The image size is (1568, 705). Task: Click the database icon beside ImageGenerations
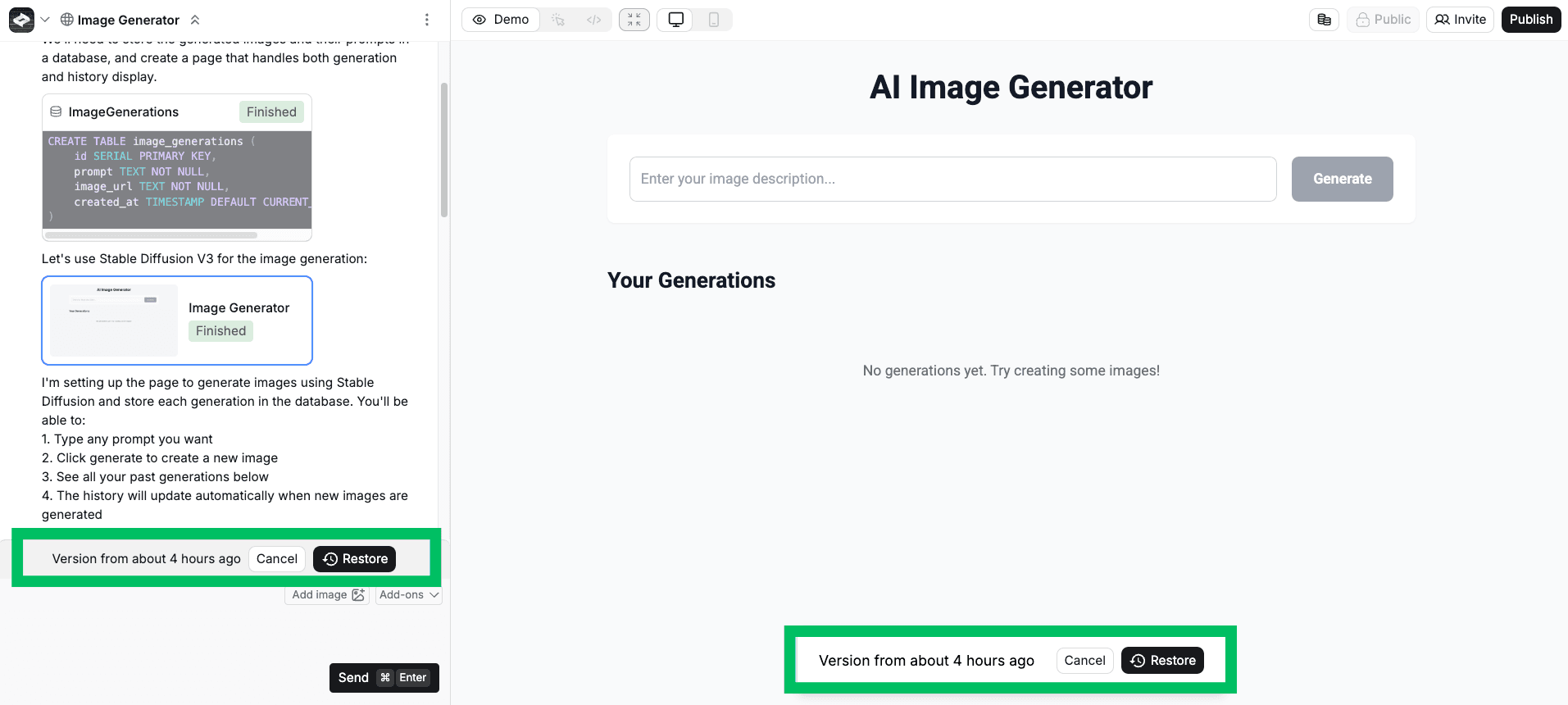coord(56,112)
